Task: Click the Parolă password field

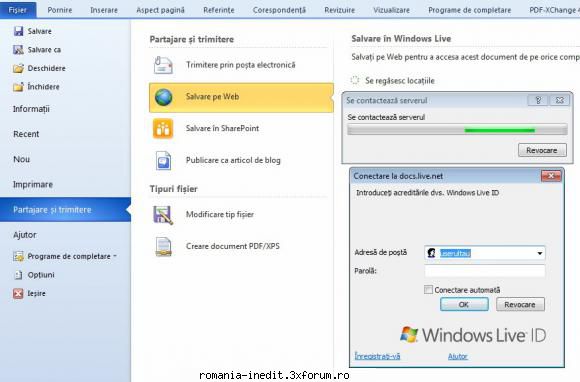Action: (485, 271)
